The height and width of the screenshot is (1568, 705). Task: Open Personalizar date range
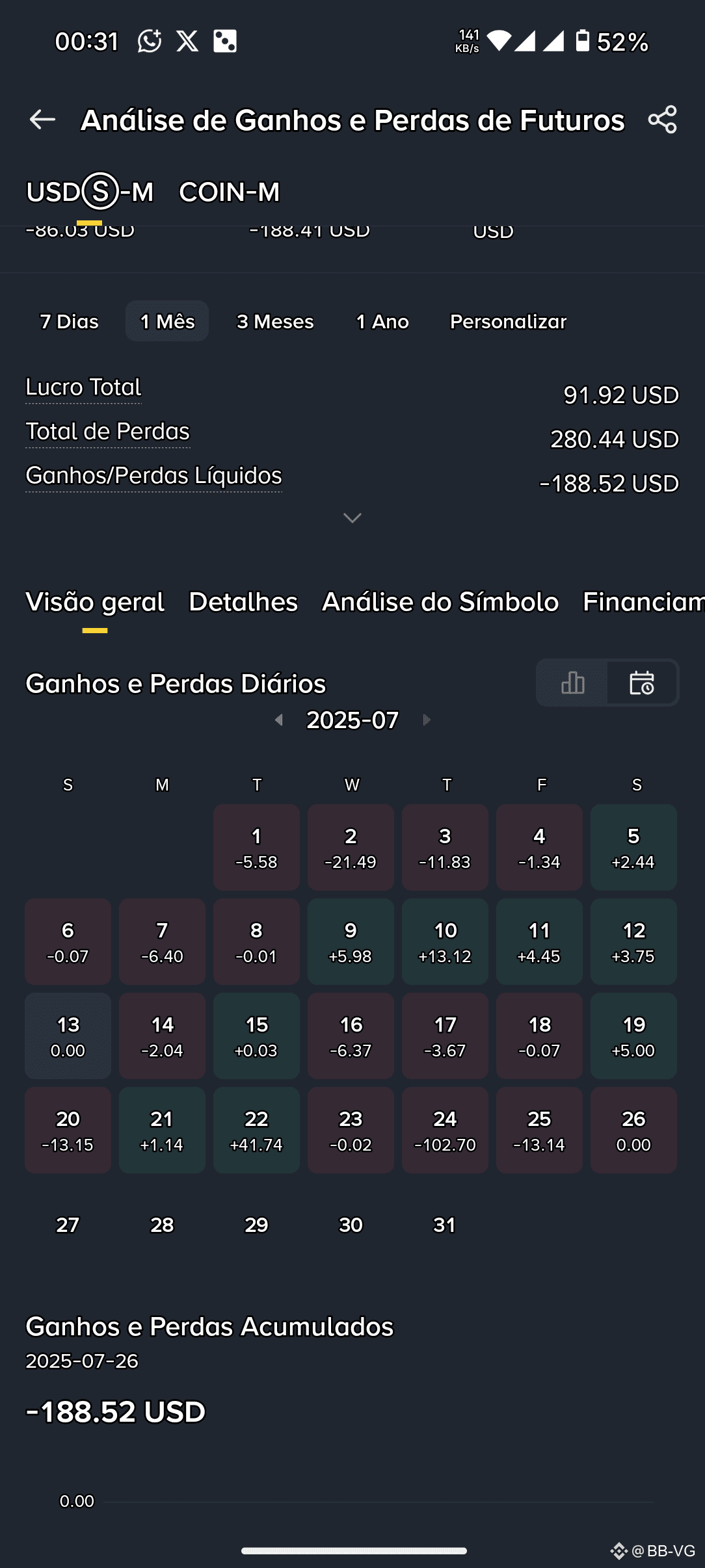point(508,321)
